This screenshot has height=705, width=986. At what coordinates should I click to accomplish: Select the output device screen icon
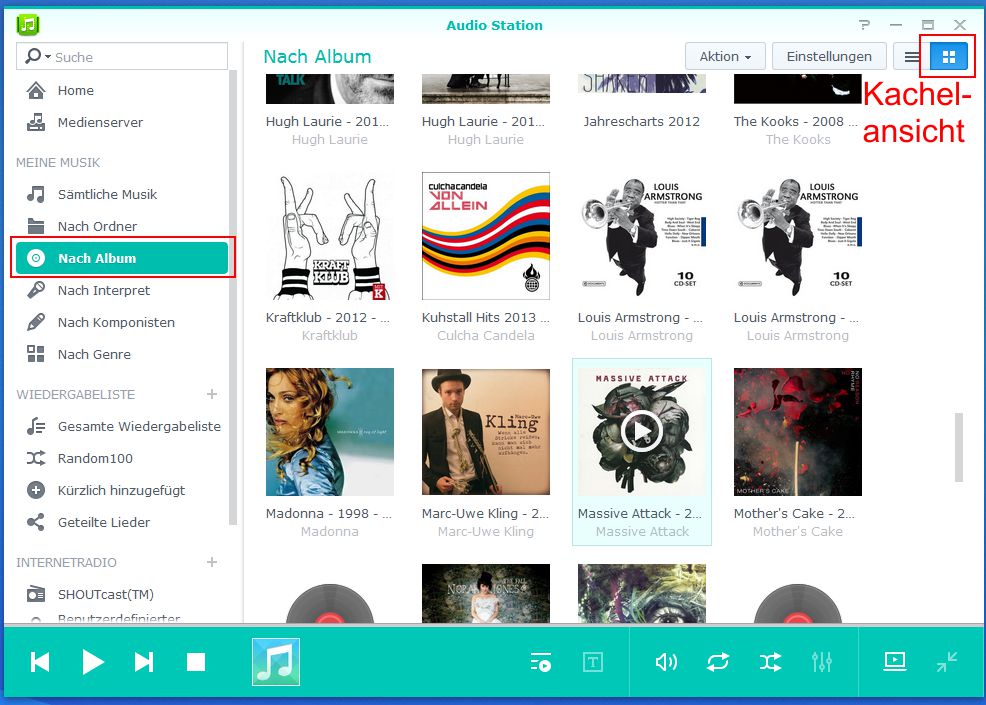(894, 662)
